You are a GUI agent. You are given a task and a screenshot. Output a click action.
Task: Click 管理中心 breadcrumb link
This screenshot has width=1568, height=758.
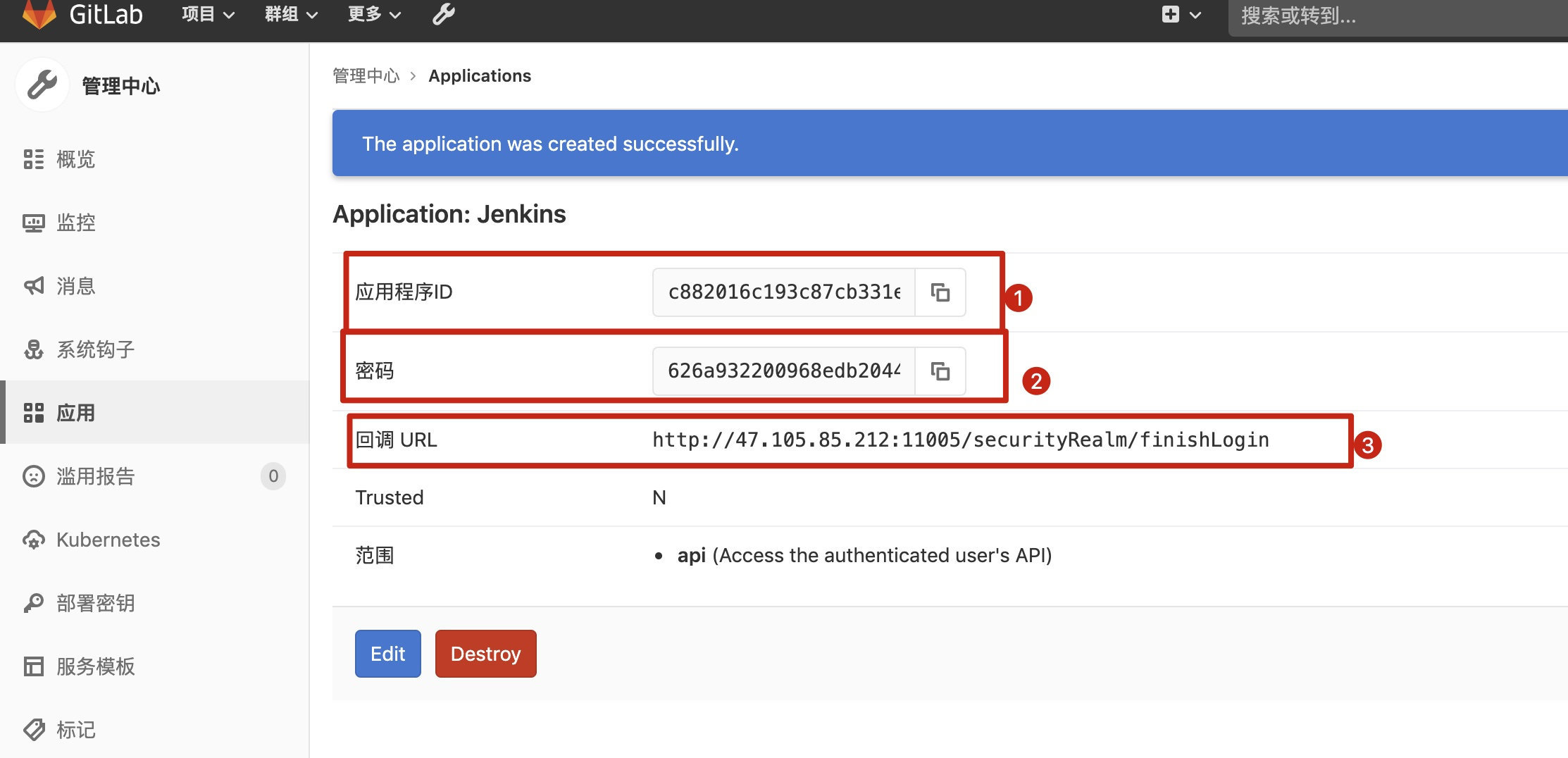366,76
